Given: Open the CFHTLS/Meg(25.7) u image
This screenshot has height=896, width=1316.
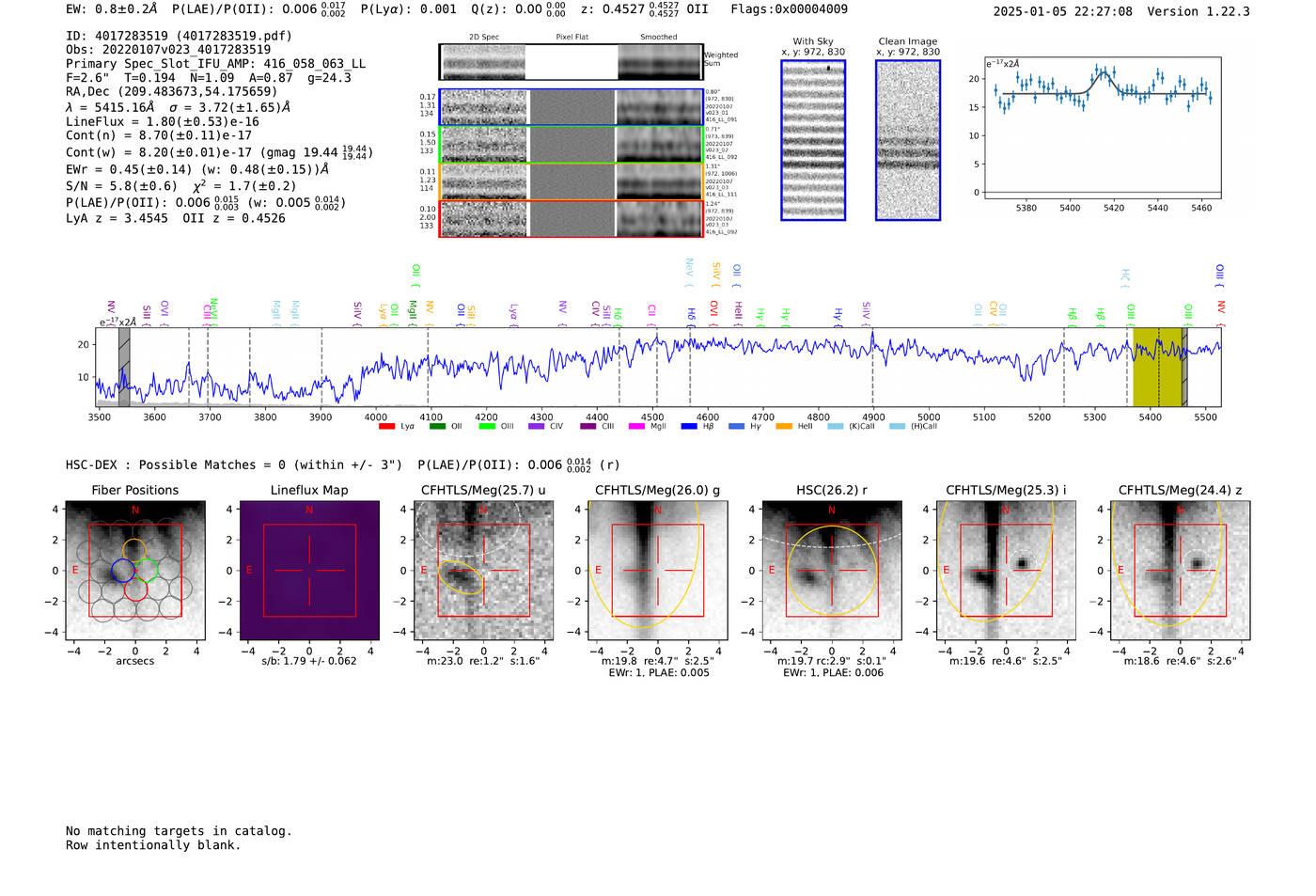Looking at the screenshot, I should click(483, 571).
